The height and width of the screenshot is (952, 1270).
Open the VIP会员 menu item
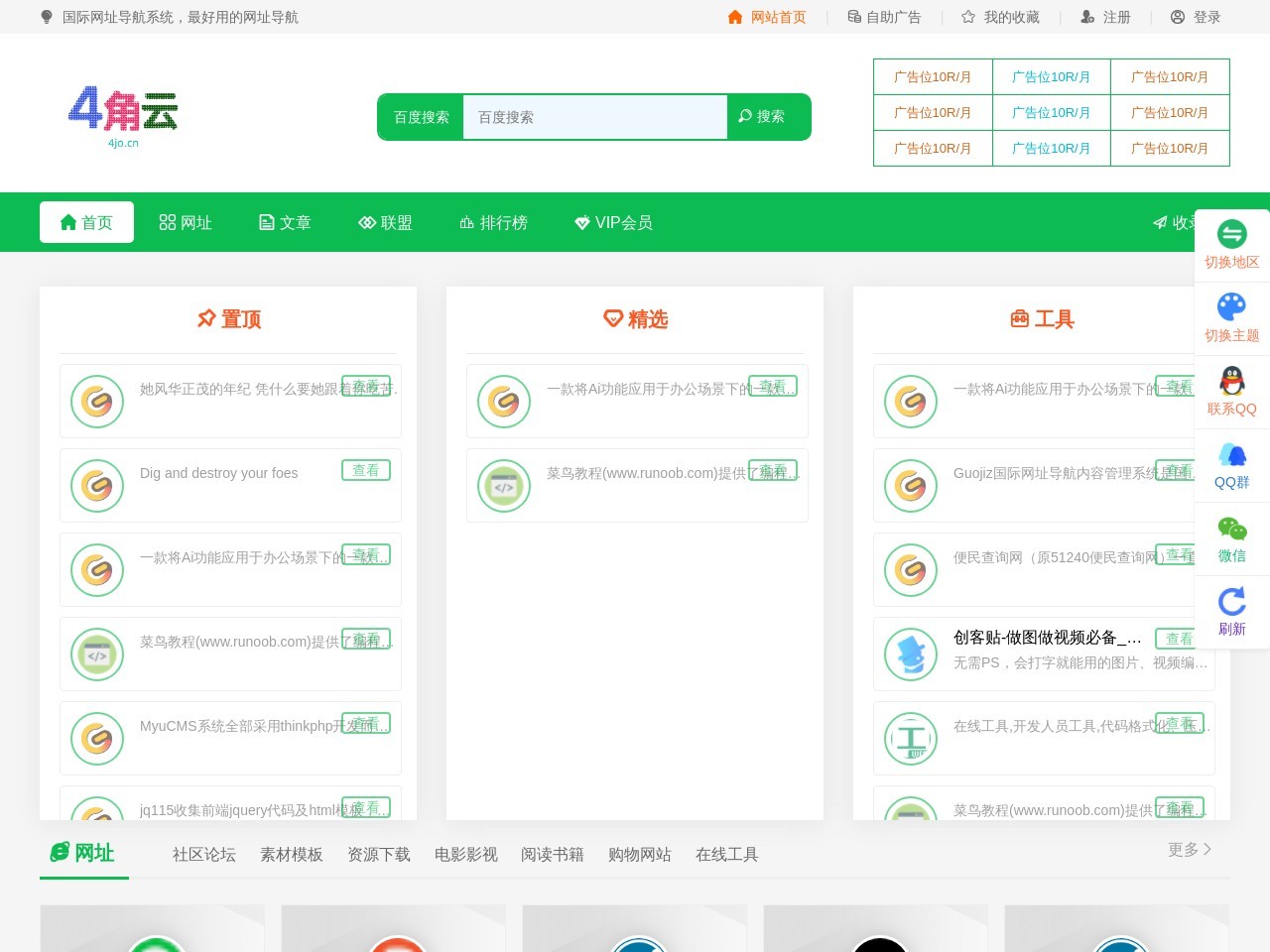click(x=613, y=223)
